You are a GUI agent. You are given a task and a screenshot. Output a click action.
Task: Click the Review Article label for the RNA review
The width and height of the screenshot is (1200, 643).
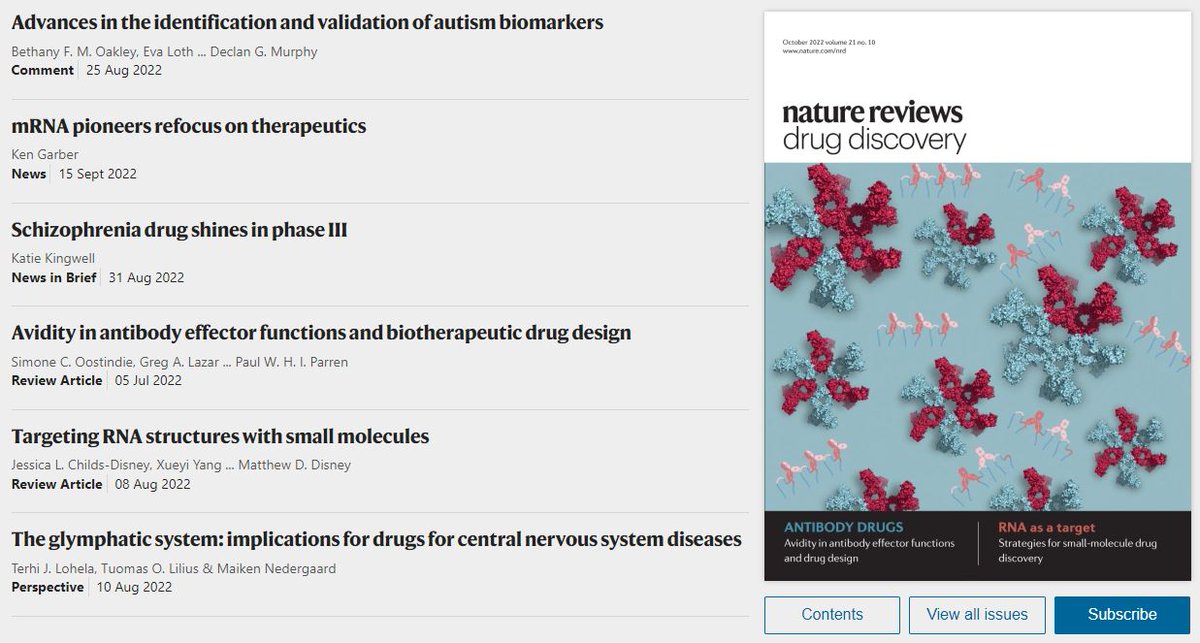pos(56,484)
